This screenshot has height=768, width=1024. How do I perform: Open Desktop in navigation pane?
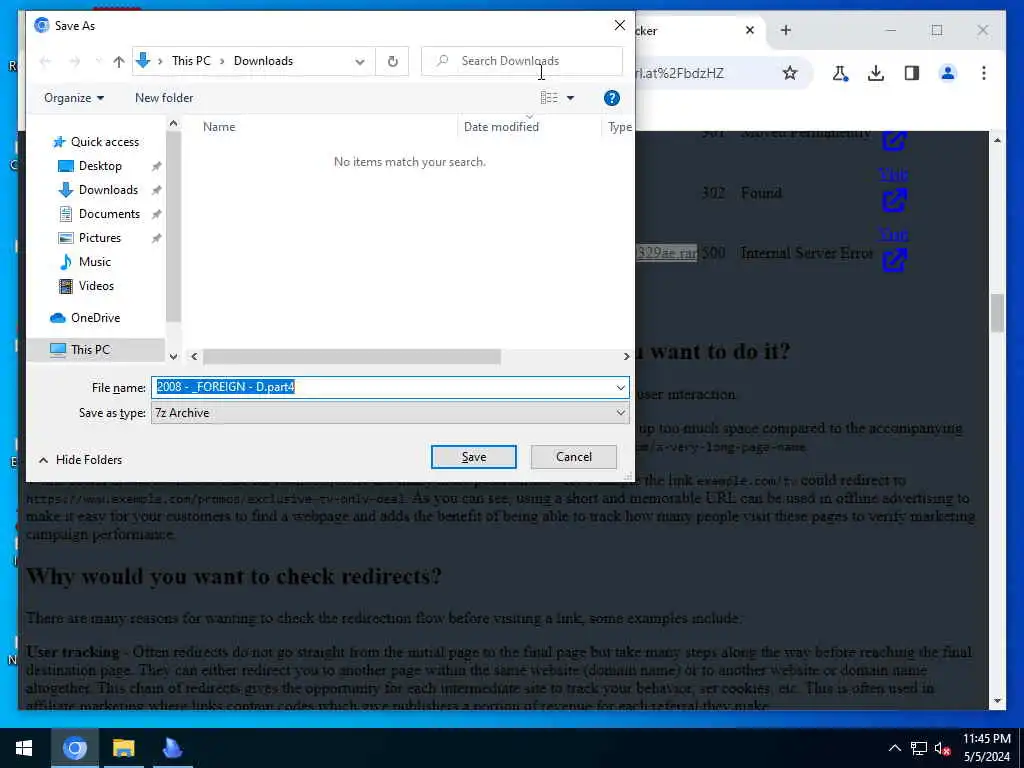point(100,166)
